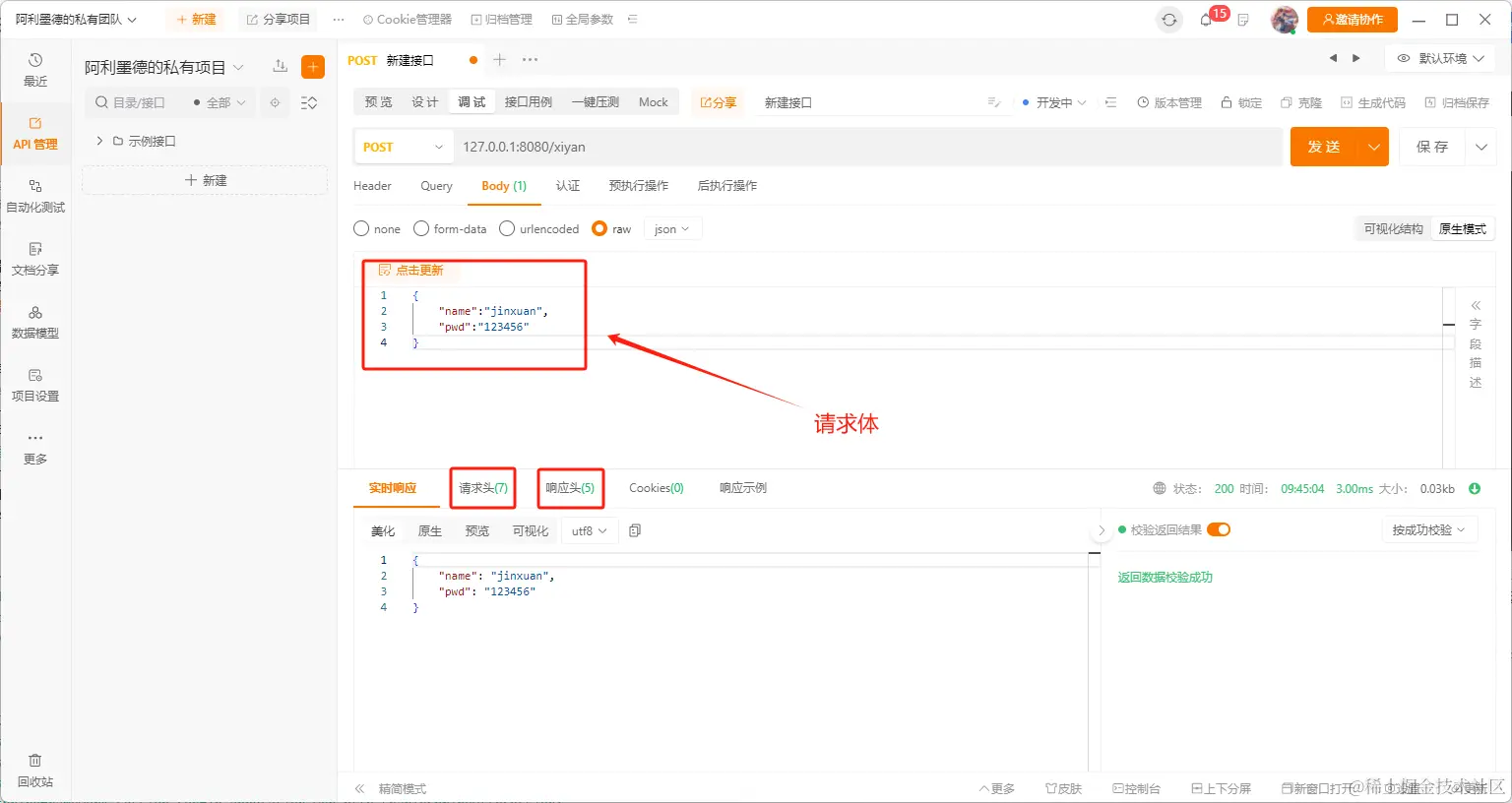Screen dimensions: 1512x803
Task: Click the sync refresh icon in the title bar
Action: pyautogui.click(x=1169, y=20)
